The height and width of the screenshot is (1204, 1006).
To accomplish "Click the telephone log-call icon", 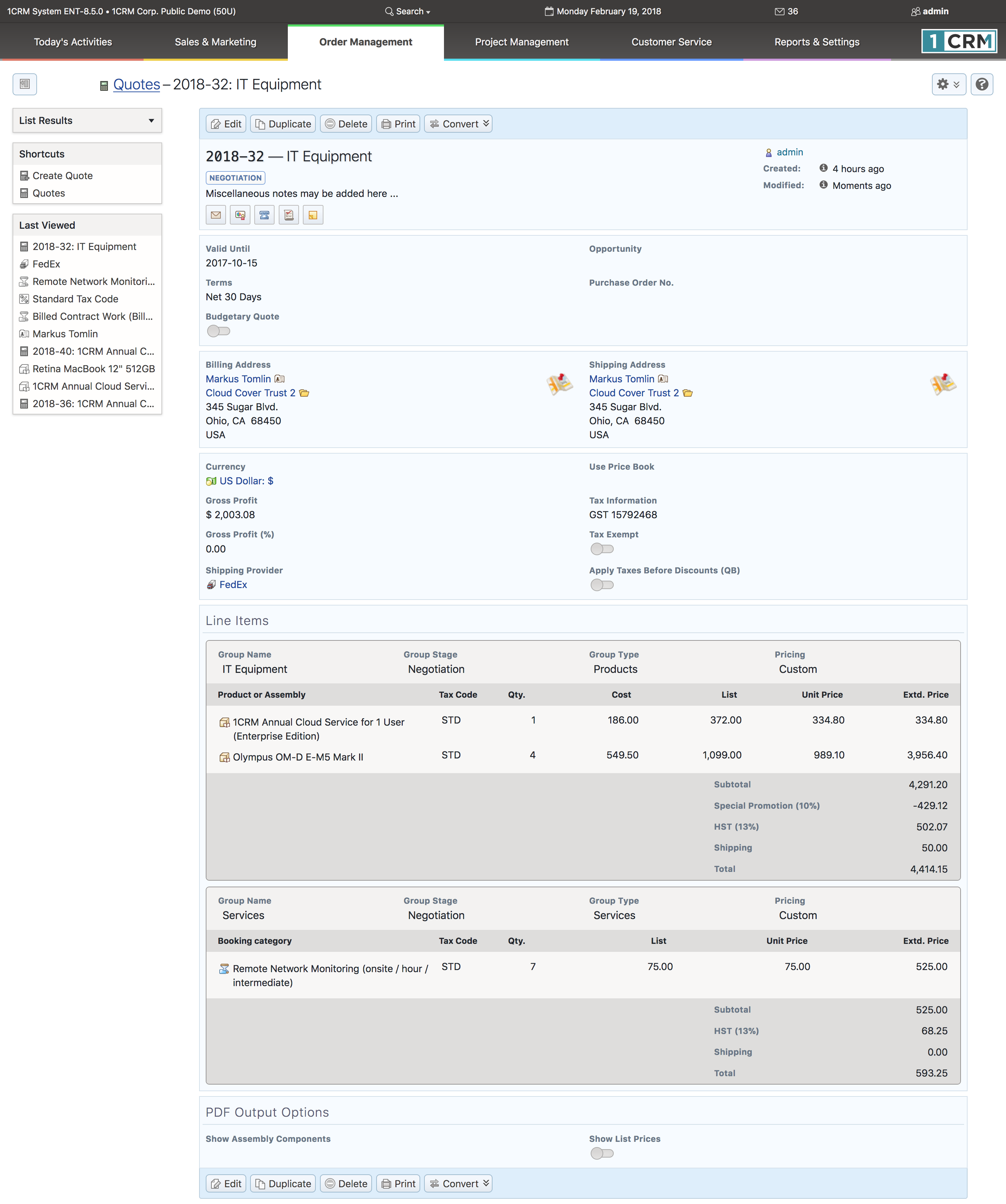I will tap(264, 215).
